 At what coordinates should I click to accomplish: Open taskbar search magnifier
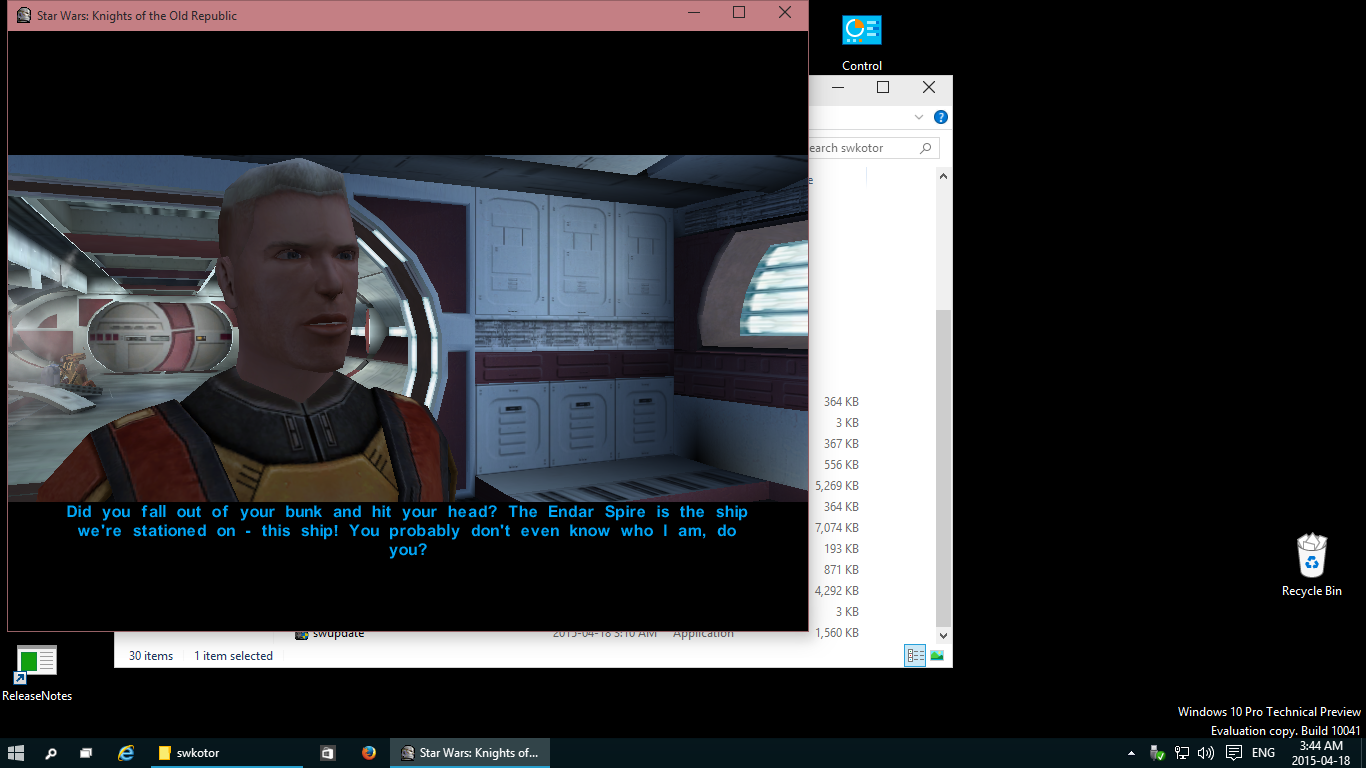point(51,753)
